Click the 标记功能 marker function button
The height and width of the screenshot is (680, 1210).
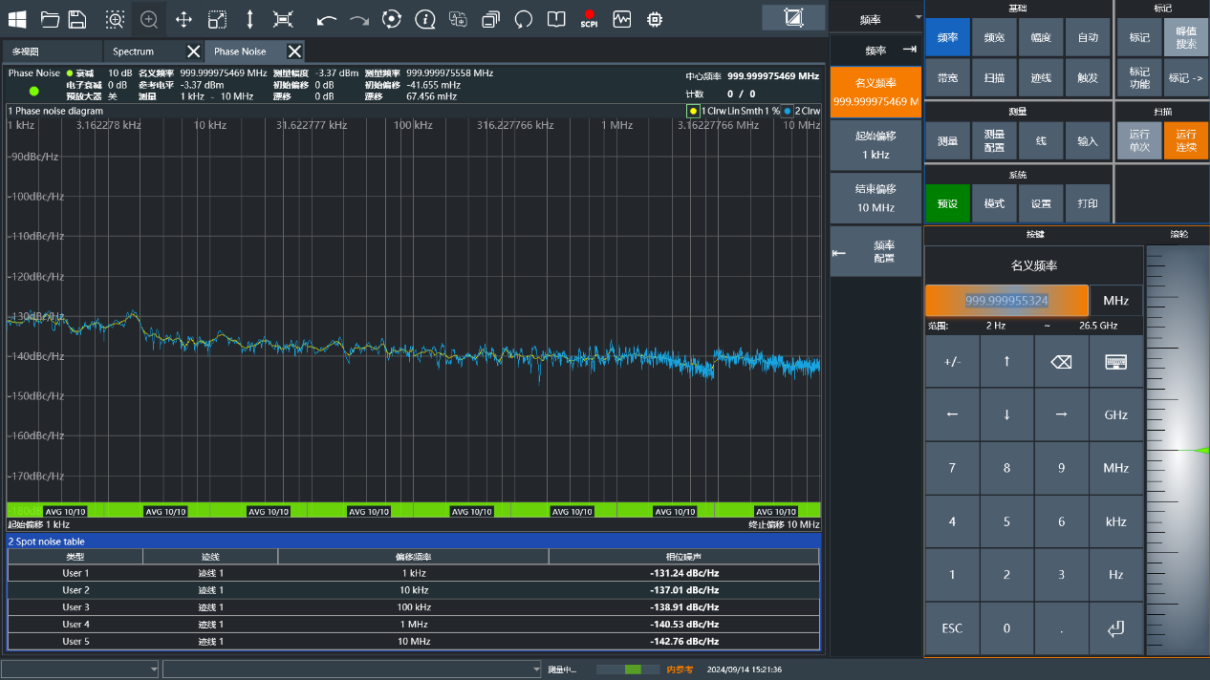tap(1139, 78)
